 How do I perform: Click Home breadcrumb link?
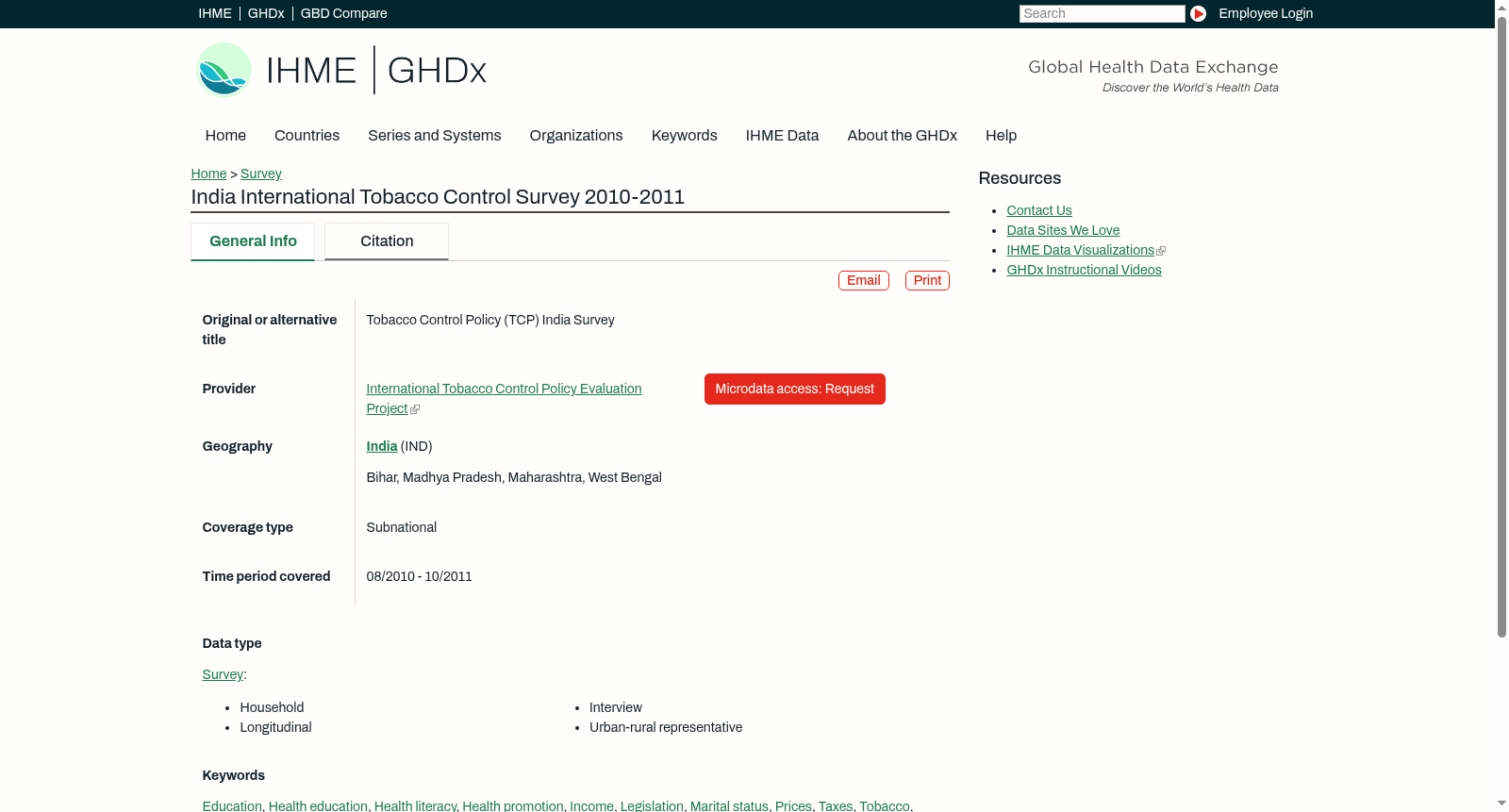[208, 174]
